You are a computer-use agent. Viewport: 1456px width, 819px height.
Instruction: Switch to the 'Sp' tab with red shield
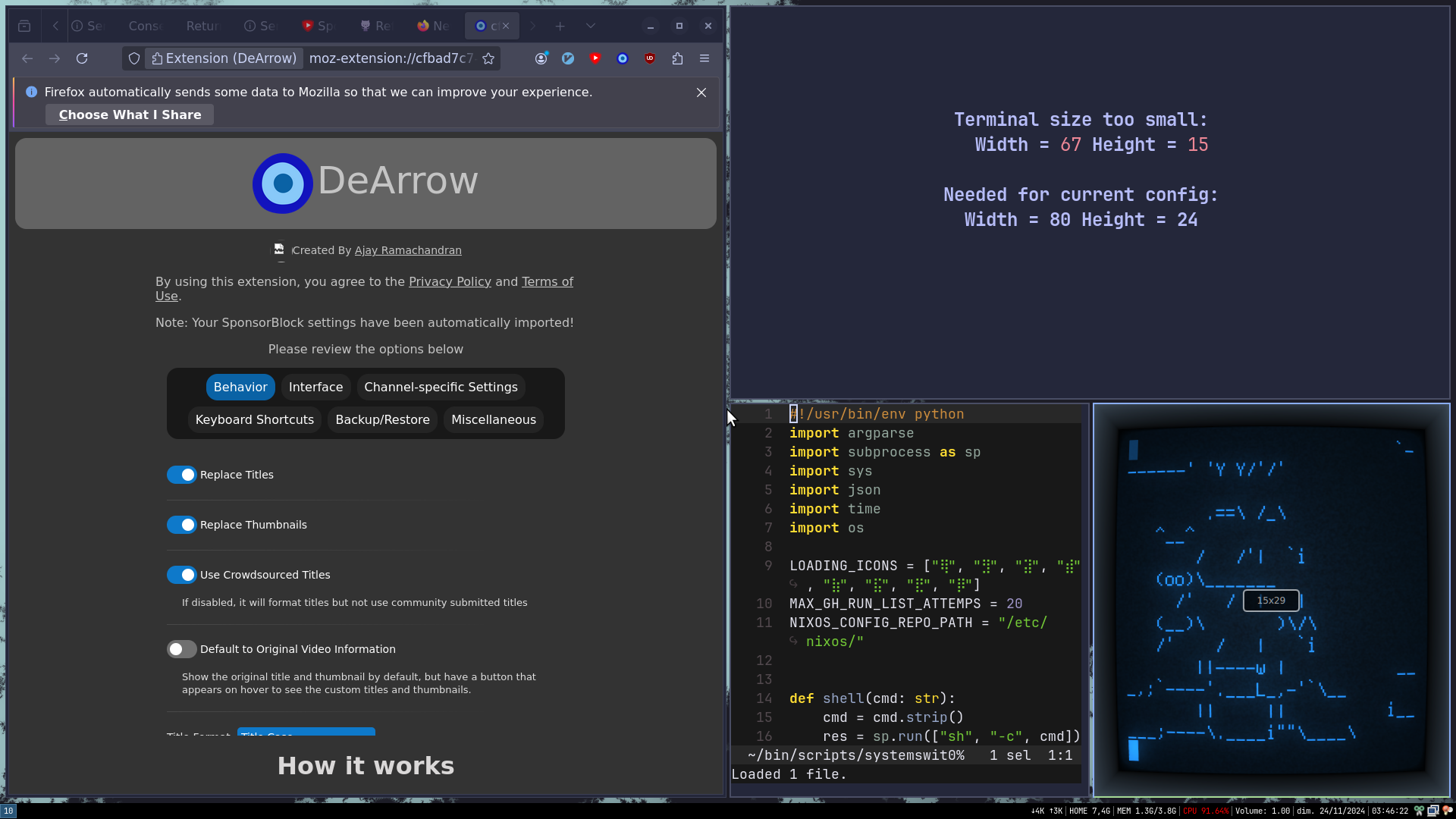tap(317, 26)
